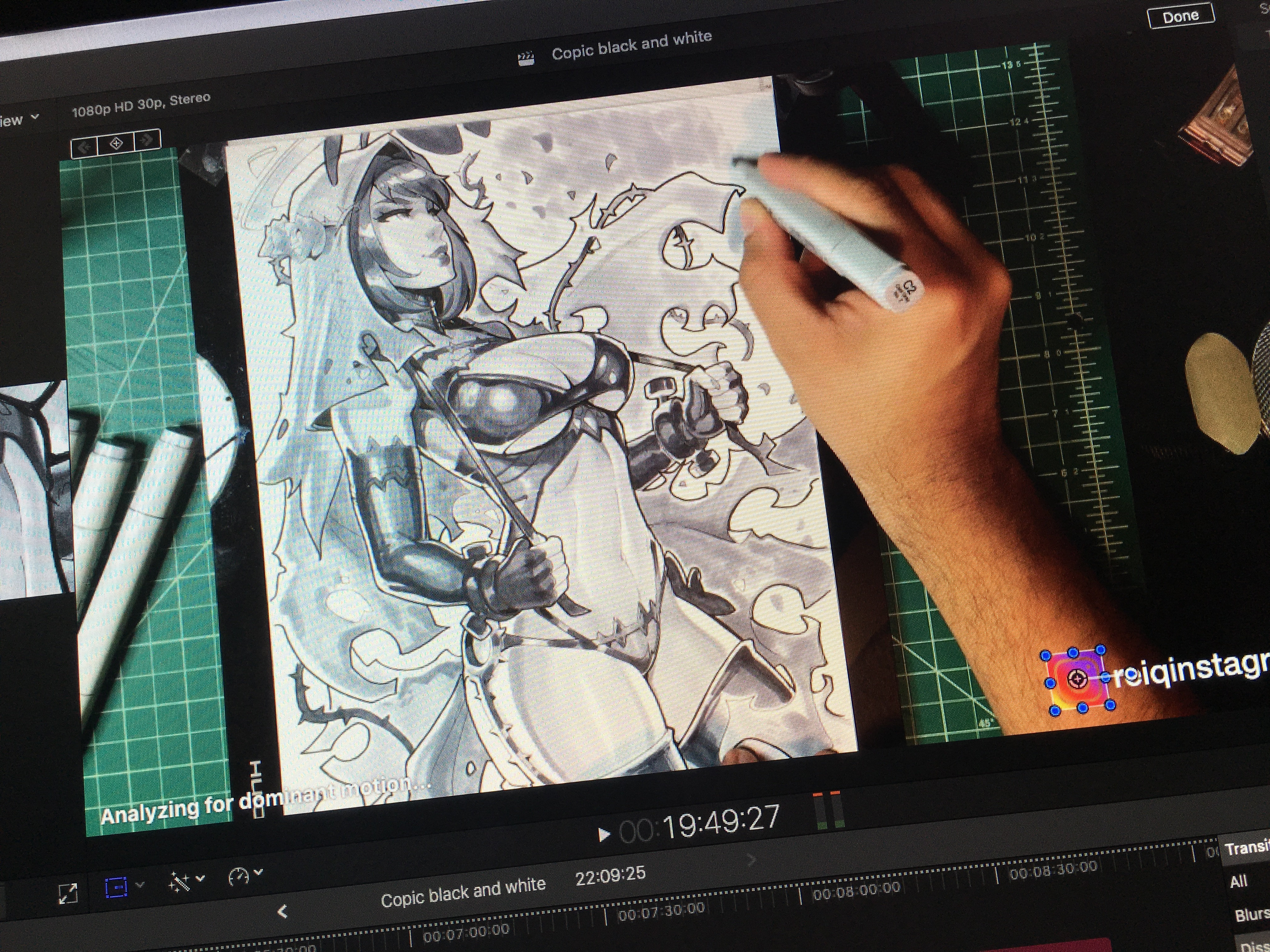Image resolution: width=1270 pixels, height=952 pixels.
Task: Expand the Transform tool chevron menu
Action: coord(140,885)
